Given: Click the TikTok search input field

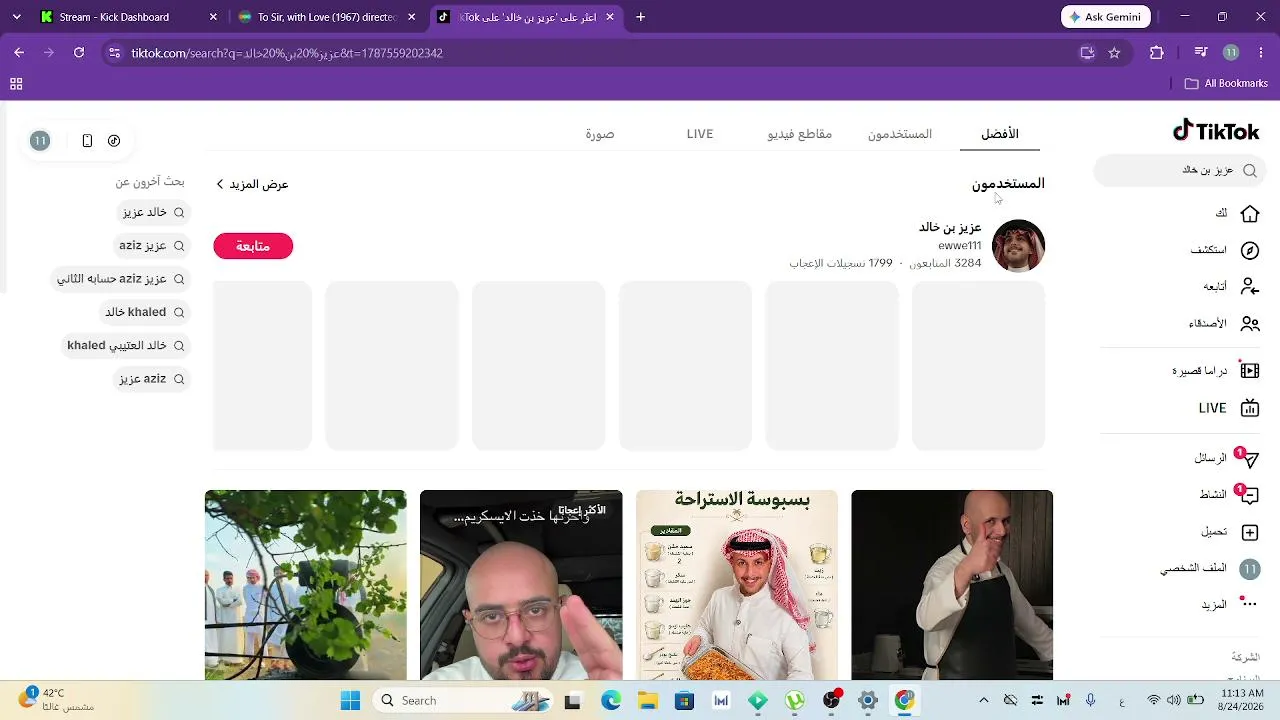Looking at the screenshot, I should (x=1180, y=171).
